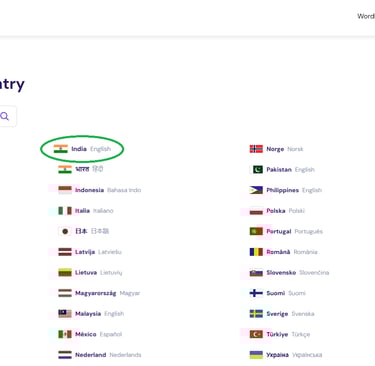Select Portugal Português

(286, 231)
